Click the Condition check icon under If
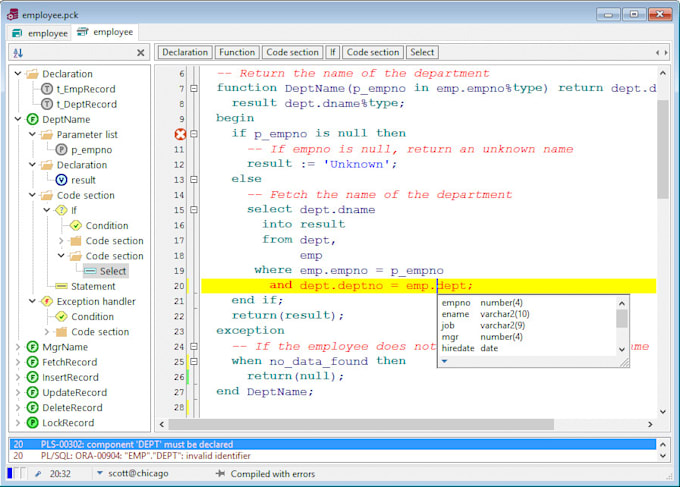Viewport: 680px width, 487px height. click(x=75, y=226)
